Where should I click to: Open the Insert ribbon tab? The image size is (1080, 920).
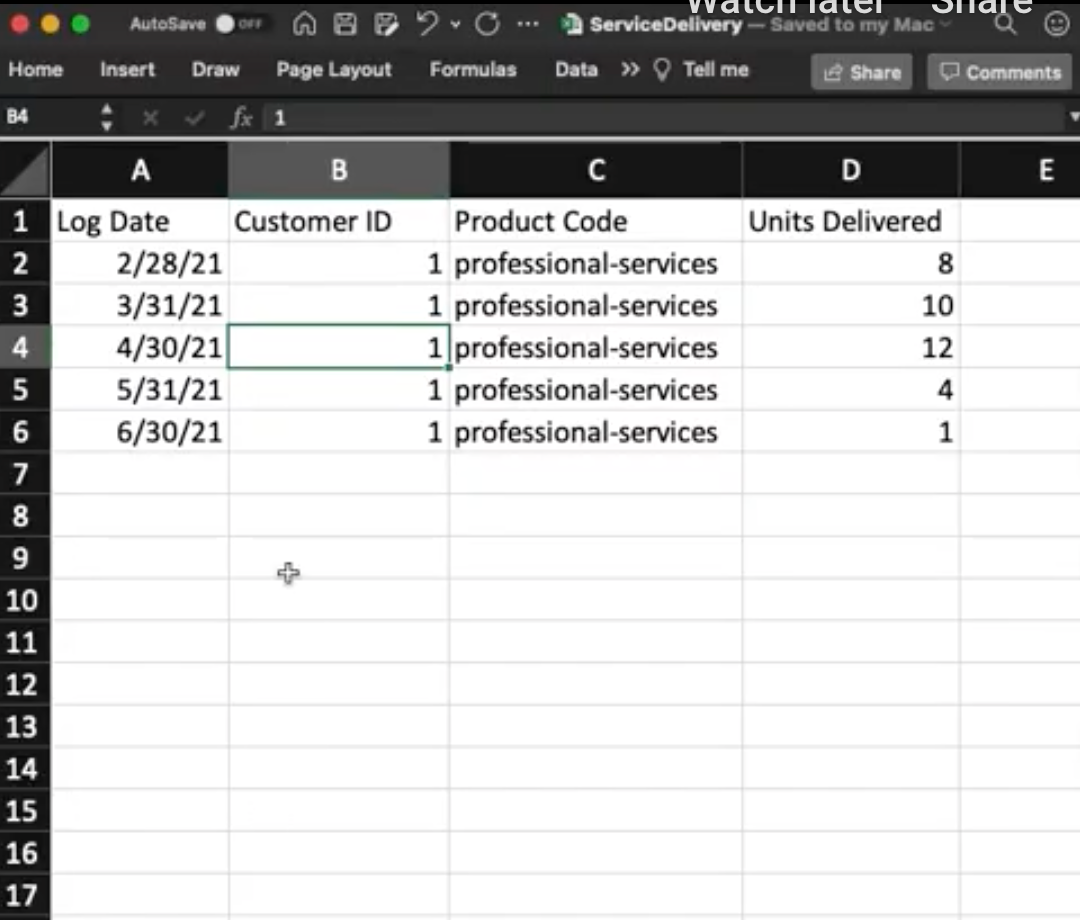point(127,70)
